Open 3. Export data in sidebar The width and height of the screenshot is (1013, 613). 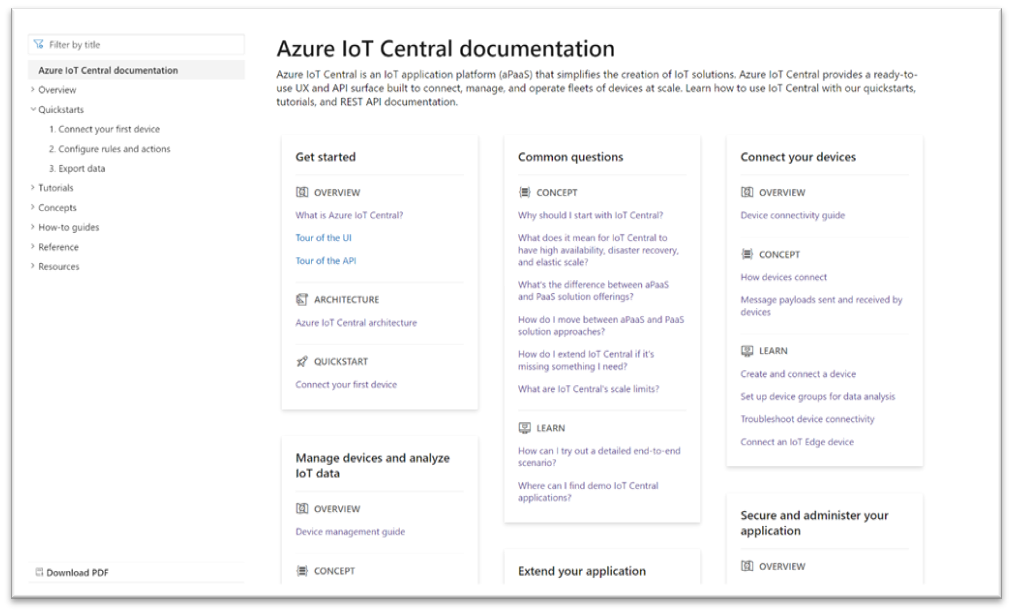pos(77,169)
